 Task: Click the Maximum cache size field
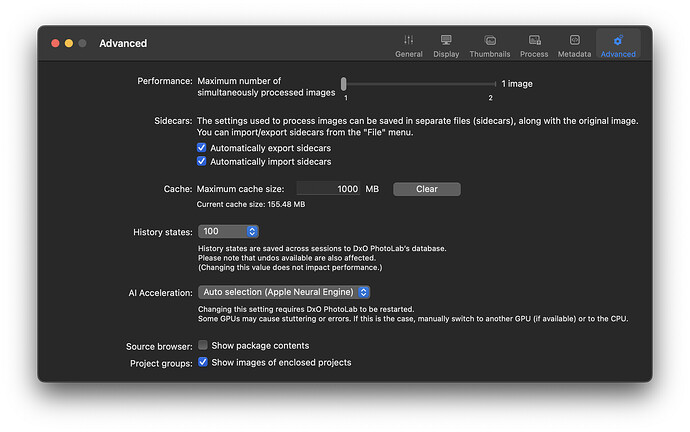point(328,189)
